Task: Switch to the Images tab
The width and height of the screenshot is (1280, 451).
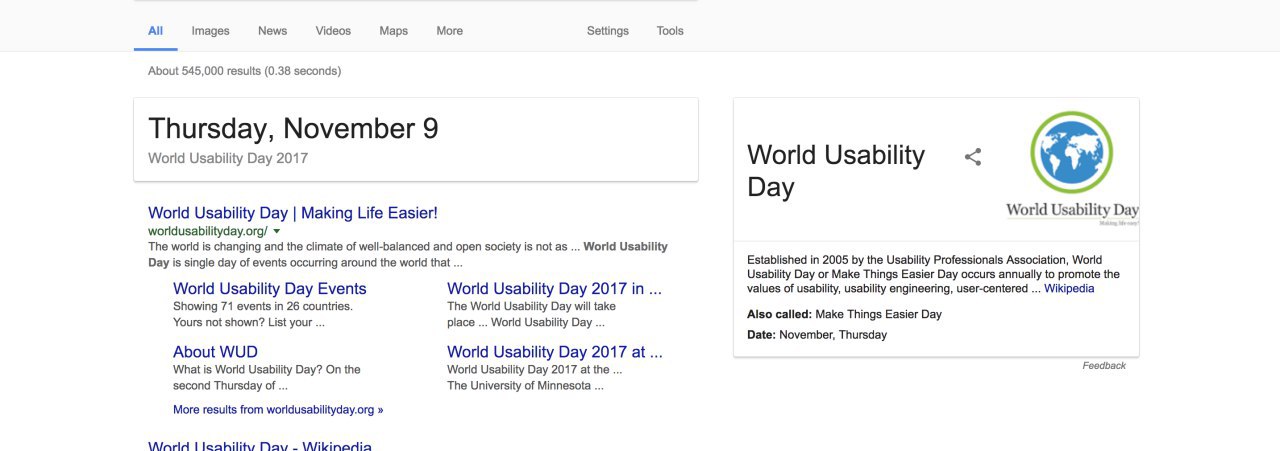Action: (x=210, y=31)
